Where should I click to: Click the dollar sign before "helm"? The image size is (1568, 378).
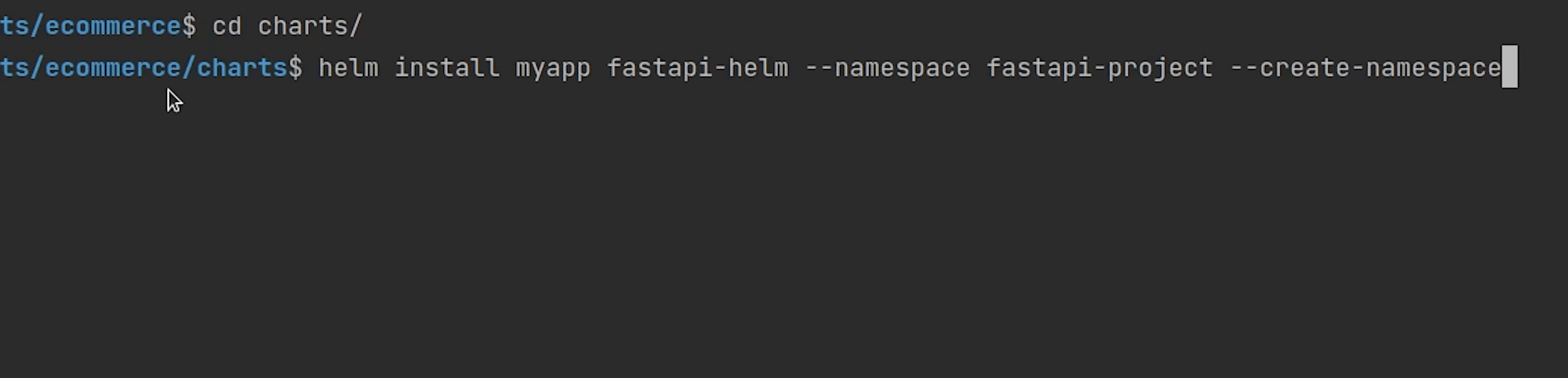[x=295, y=68]
